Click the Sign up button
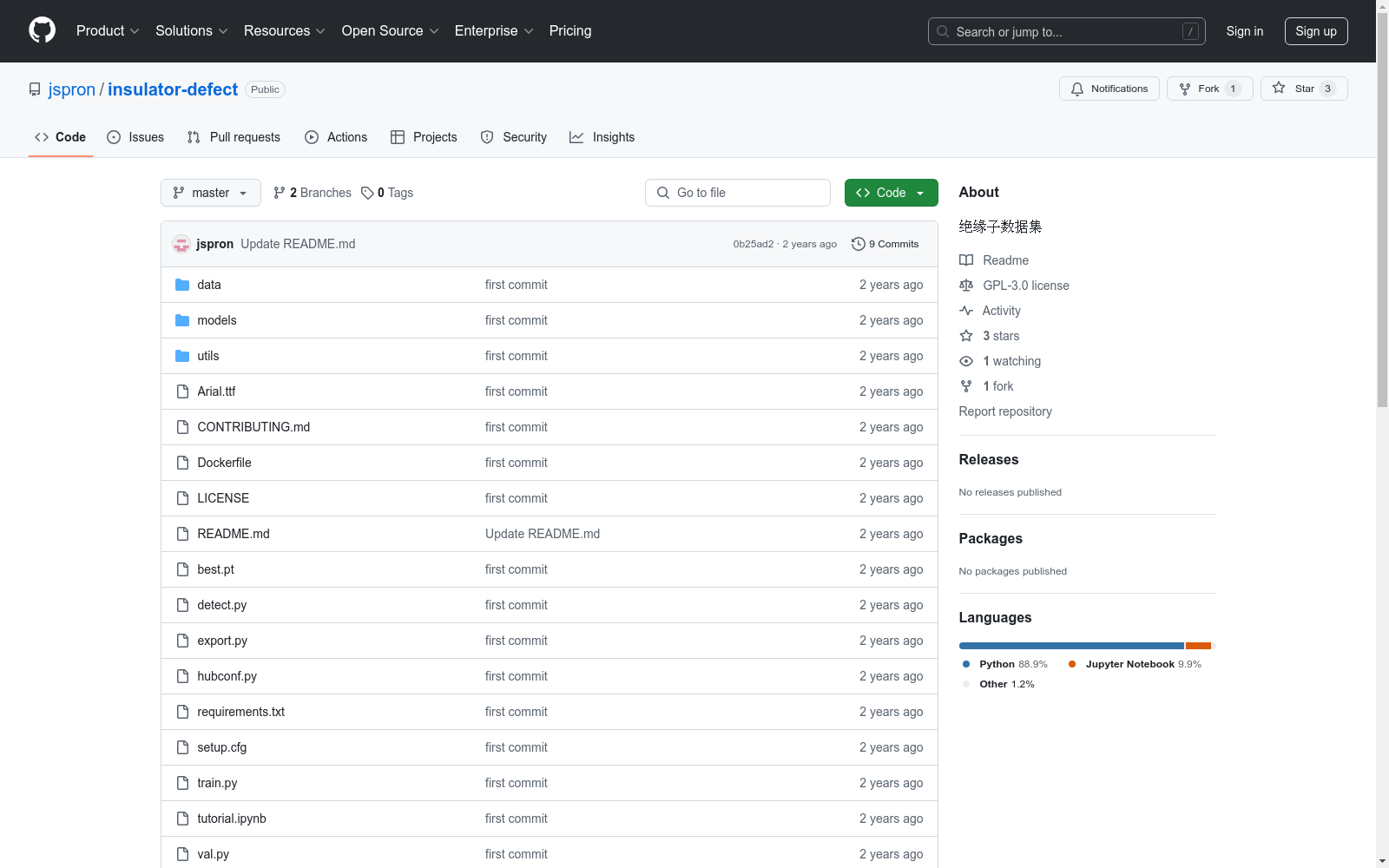Viewport: 1389px width, 868px height. (1316, 31)
